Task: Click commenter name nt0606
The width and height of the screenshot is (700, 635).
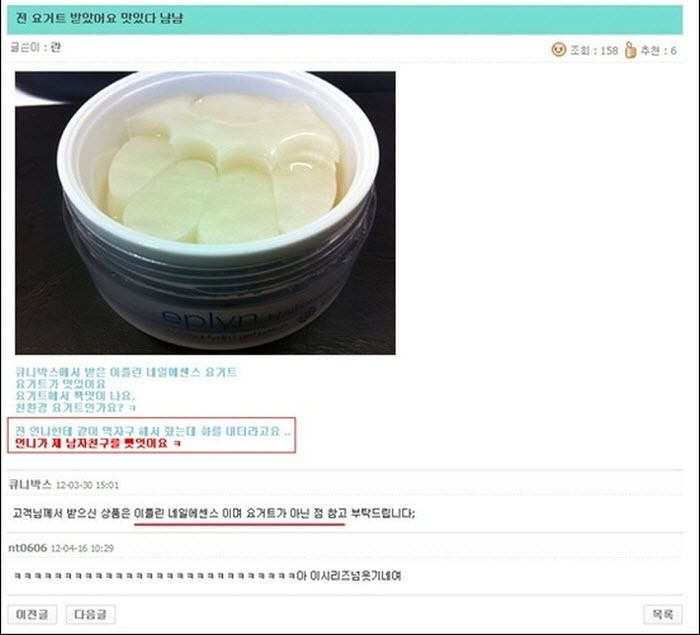Action: point(28,548)
